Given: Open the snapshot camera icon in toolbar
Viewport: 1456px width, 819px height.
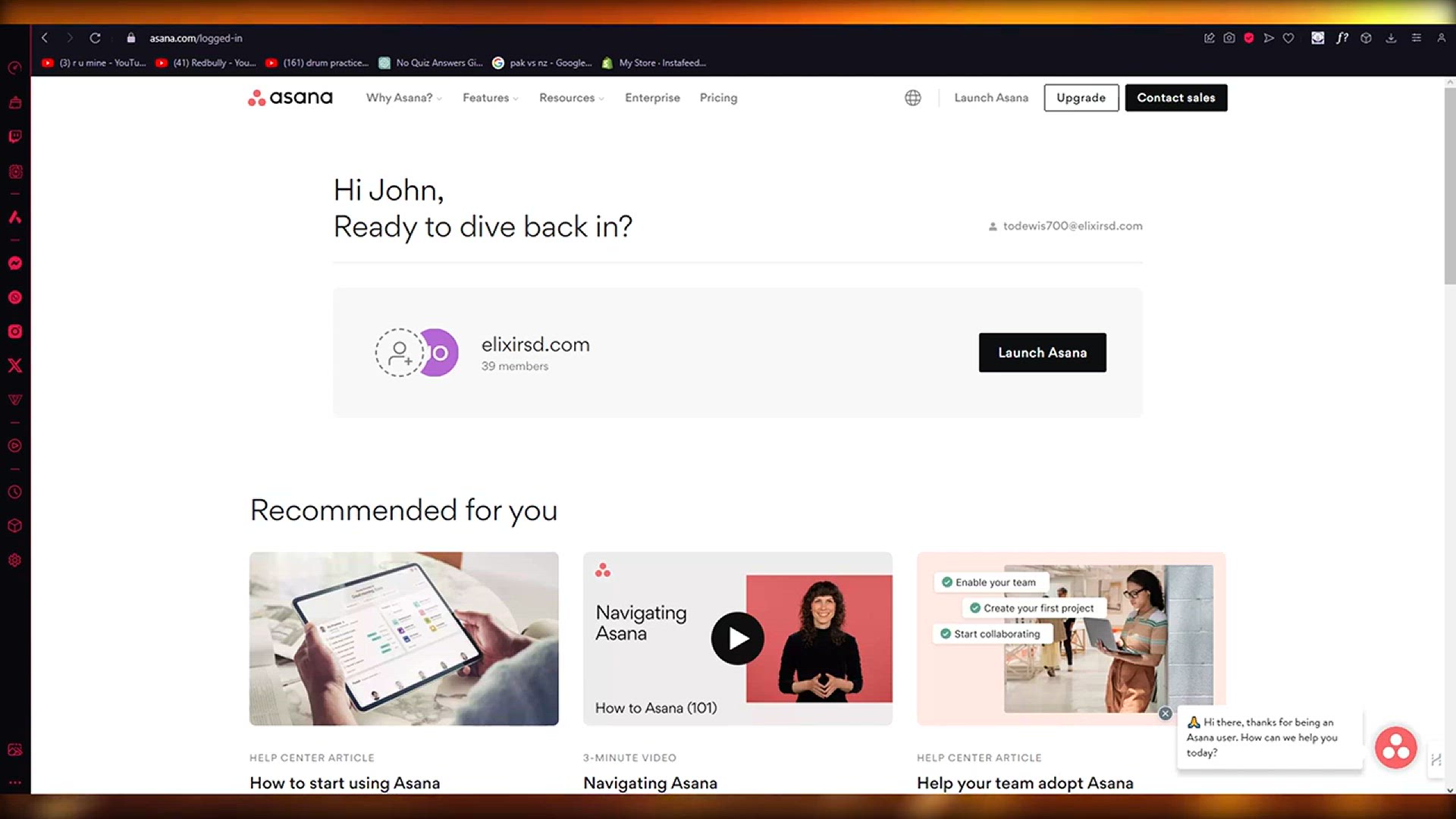Looking at the screenshot, I should click(x=1229, y=38).
